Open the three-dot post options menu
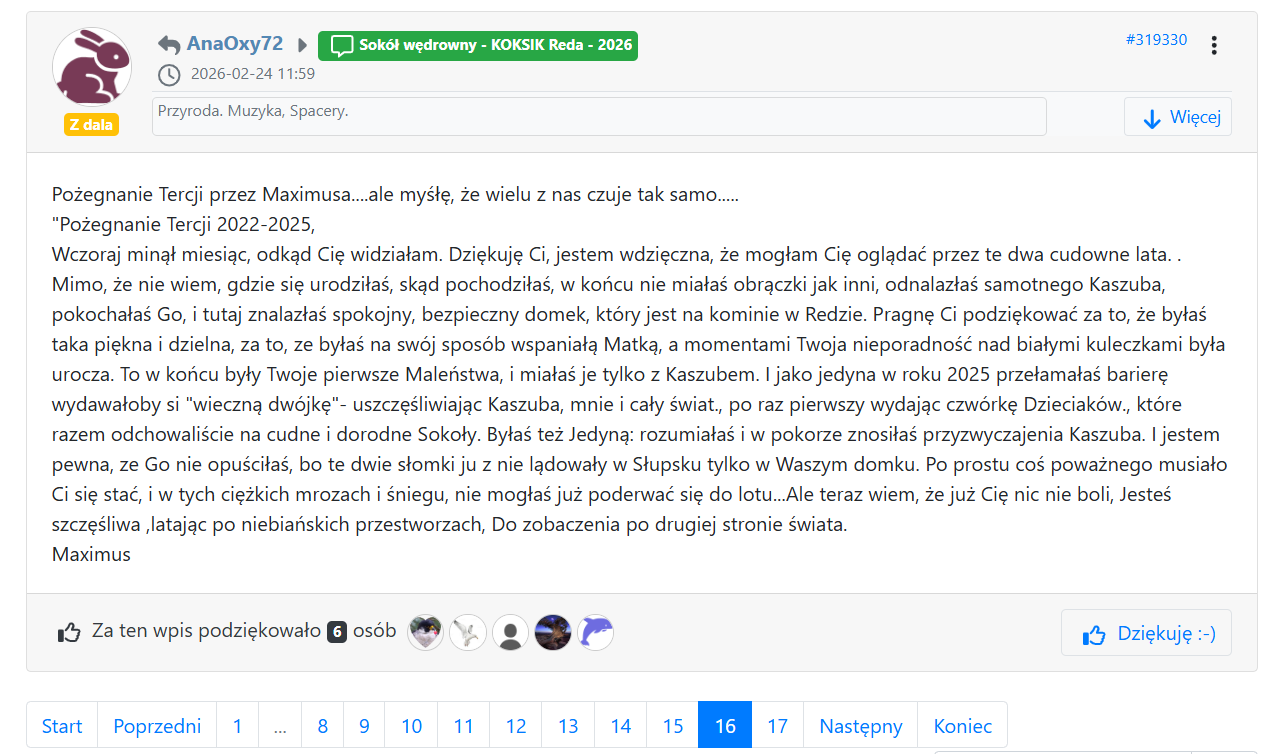 pos(1213,45)
